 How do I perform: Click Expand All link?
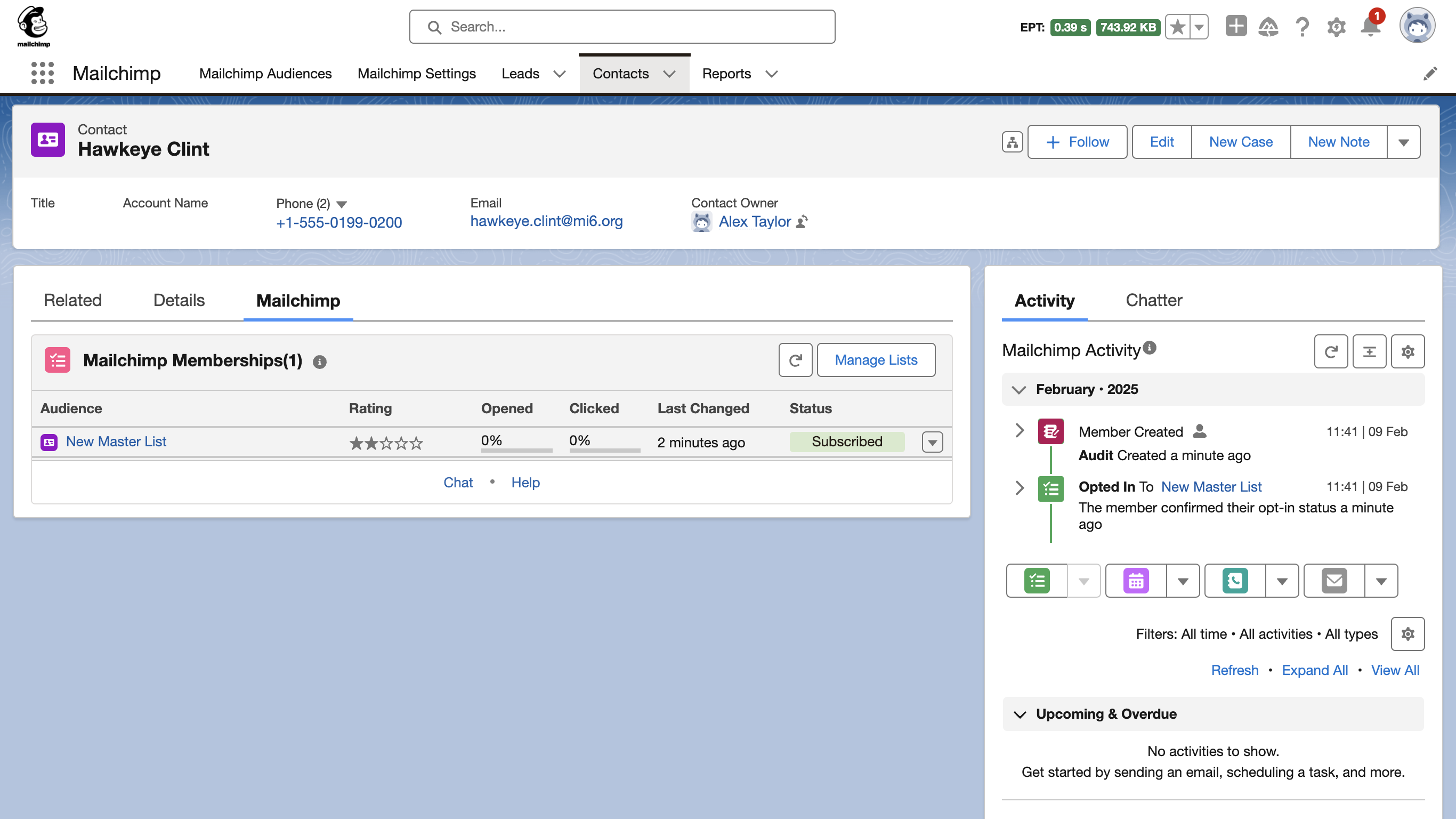pyautogui.click(x=1314, y=670)
